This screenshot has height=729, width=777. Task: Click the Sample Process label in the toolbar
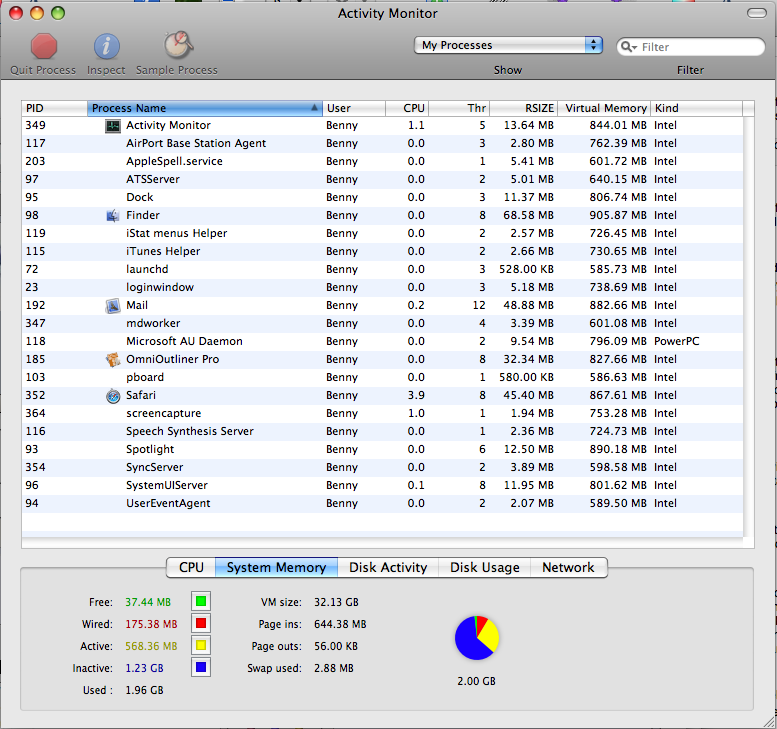(x=177, y=70)
